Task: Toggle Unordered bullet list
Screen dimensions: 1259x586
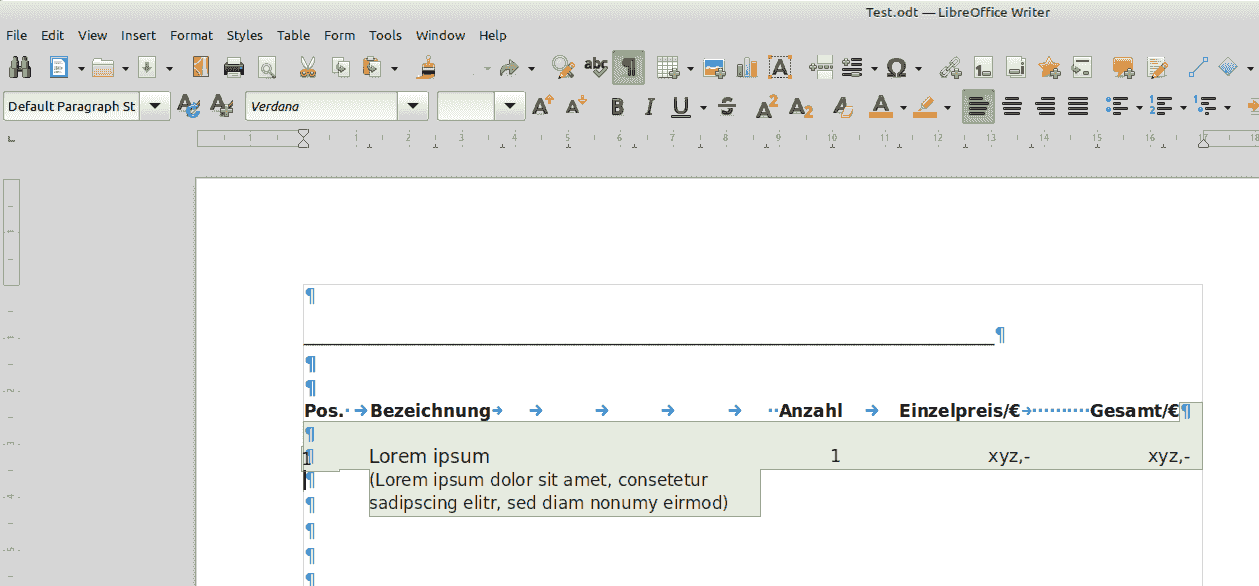Action: pyautogui.click(x=1117, y=106)
